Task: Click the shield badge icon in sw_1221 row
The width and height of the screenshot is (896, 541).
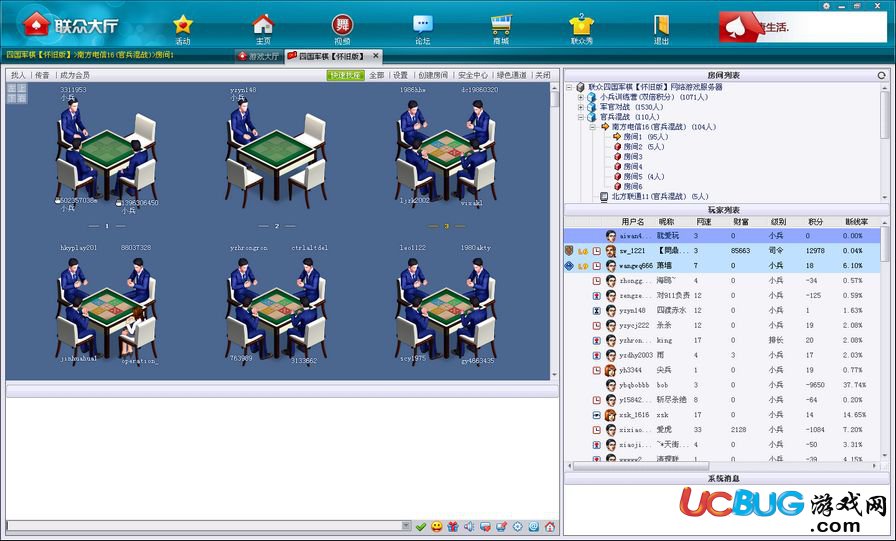Action: pos(569,251)
